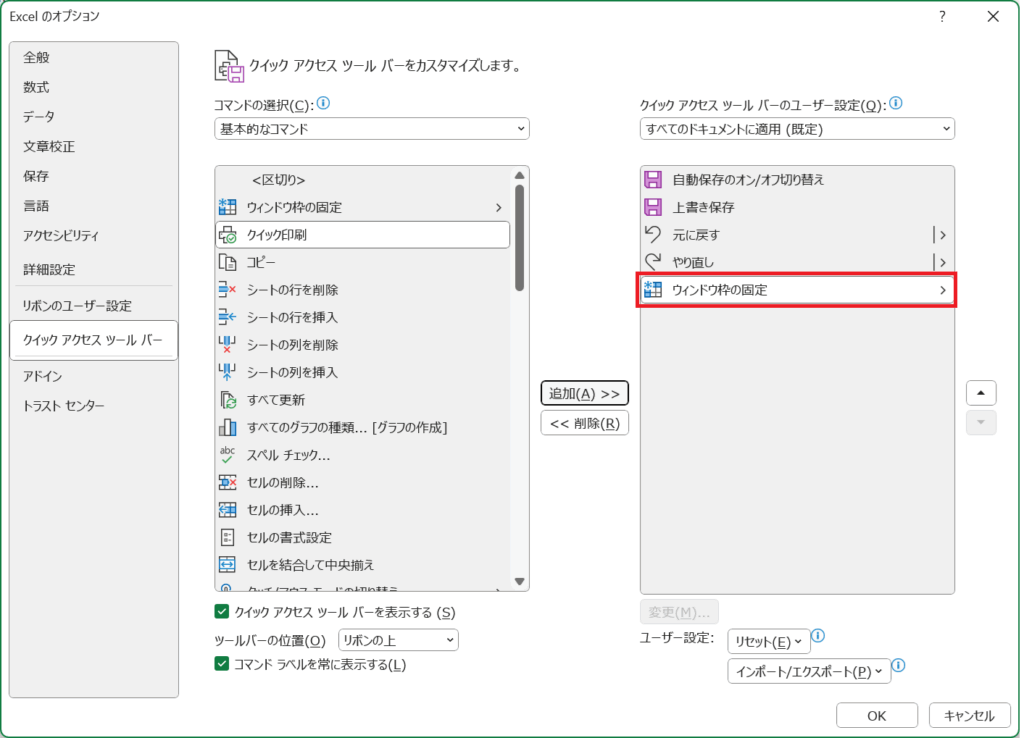Click the 上書き保存 floppy icon
The width and height of the screenshot is (1024, 738).
pos(653,207)
